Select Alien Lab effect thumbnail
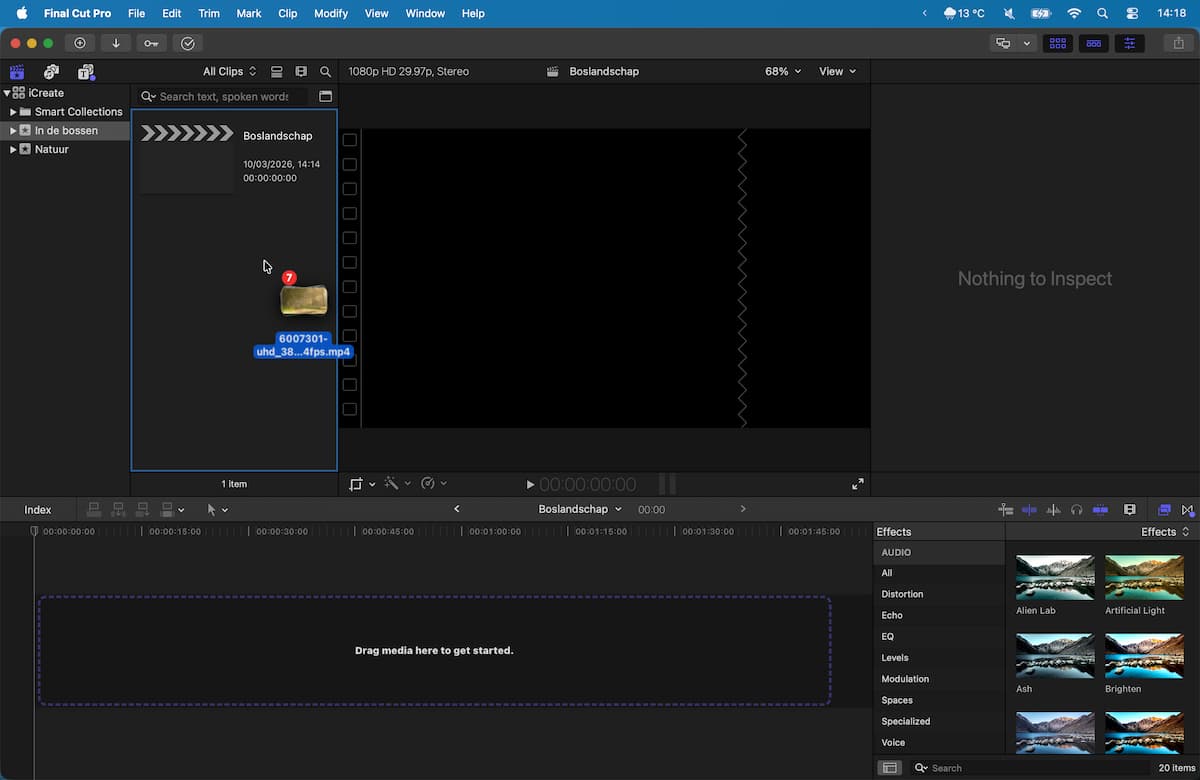 point(1055,578)
